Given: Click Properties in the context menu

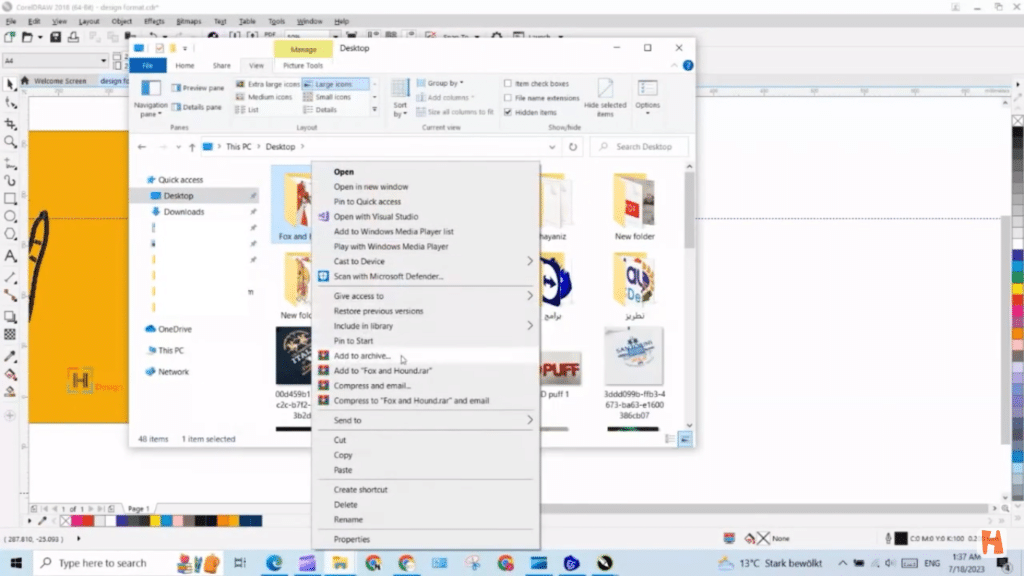Looking at the screenshot, I should [426, 539].
